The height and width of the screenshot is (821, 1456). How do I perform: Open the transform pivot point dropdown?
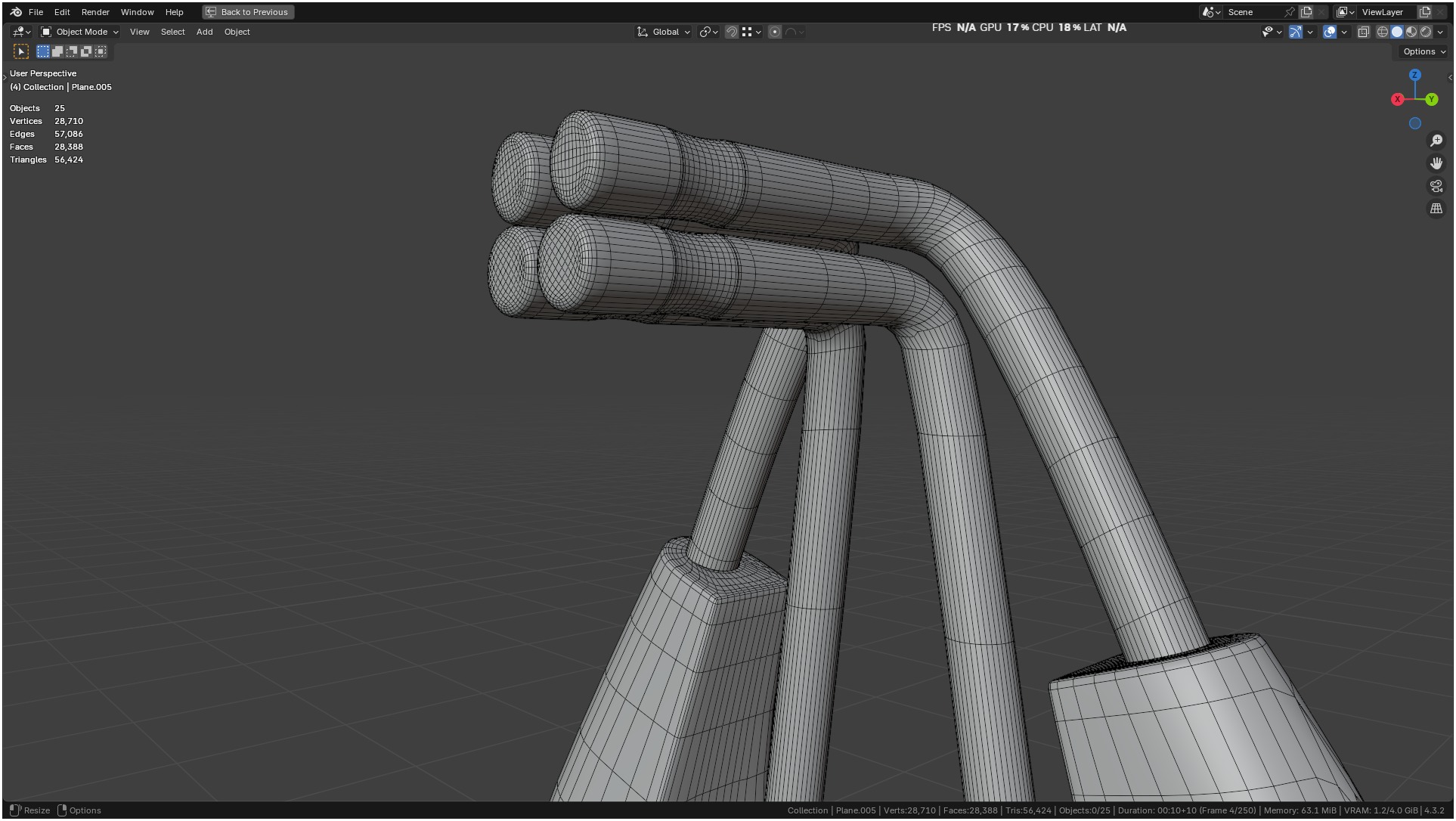708,32
